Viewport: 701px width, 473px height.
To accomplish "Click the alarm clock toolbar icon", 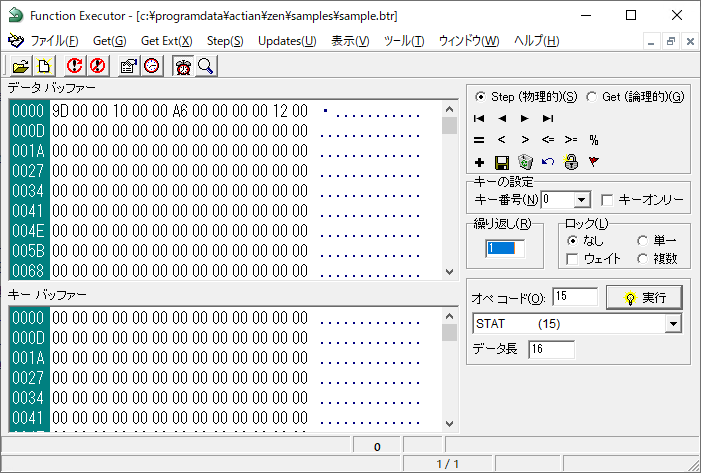I will click(x=184, y=66).
